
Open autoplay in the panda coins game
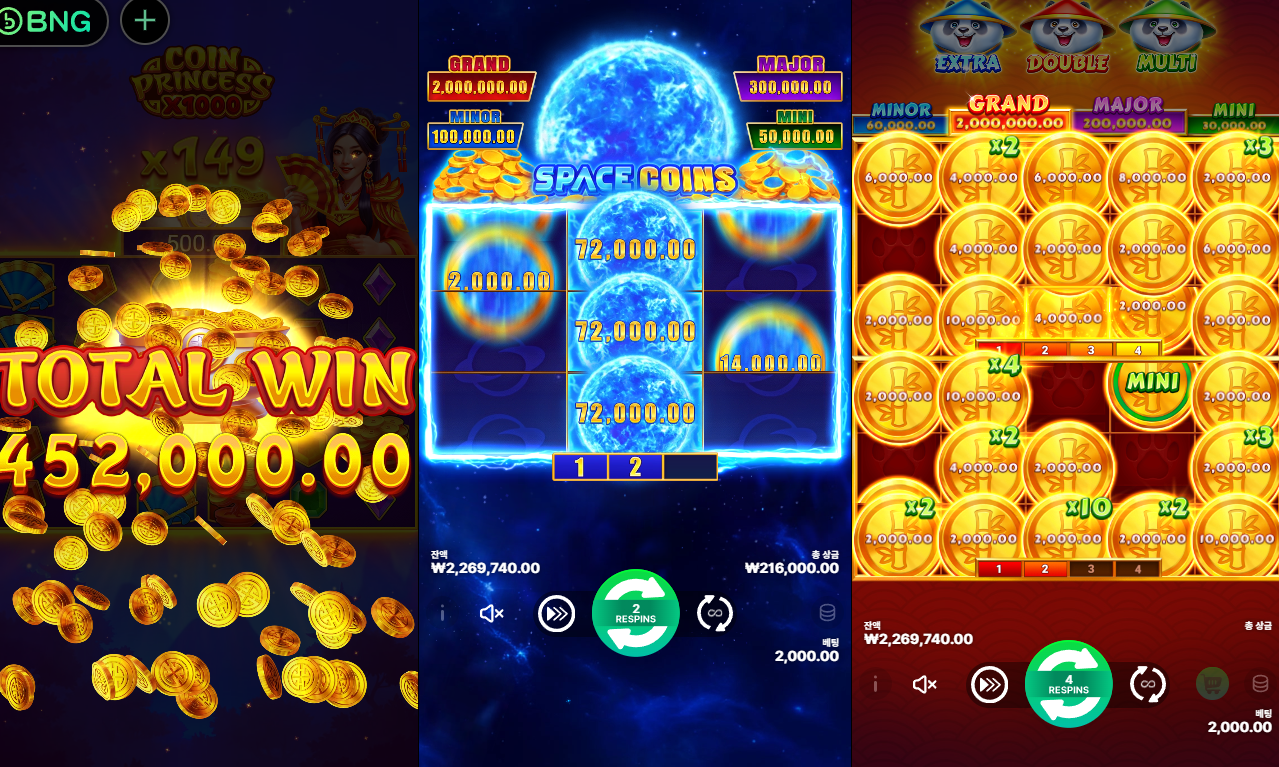[1148, 684]
